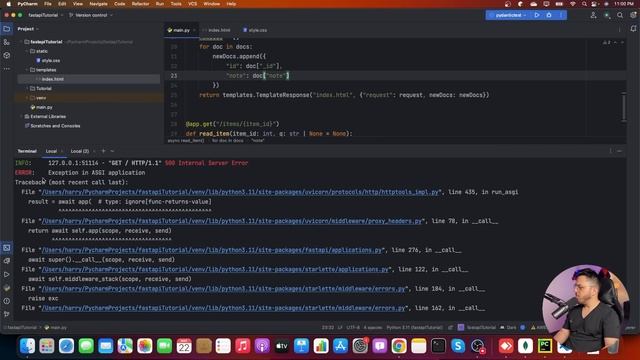Click the Run play button in the top toolbar
The height and width of the screenshot is (360, 640).
(x=537, y=15)
